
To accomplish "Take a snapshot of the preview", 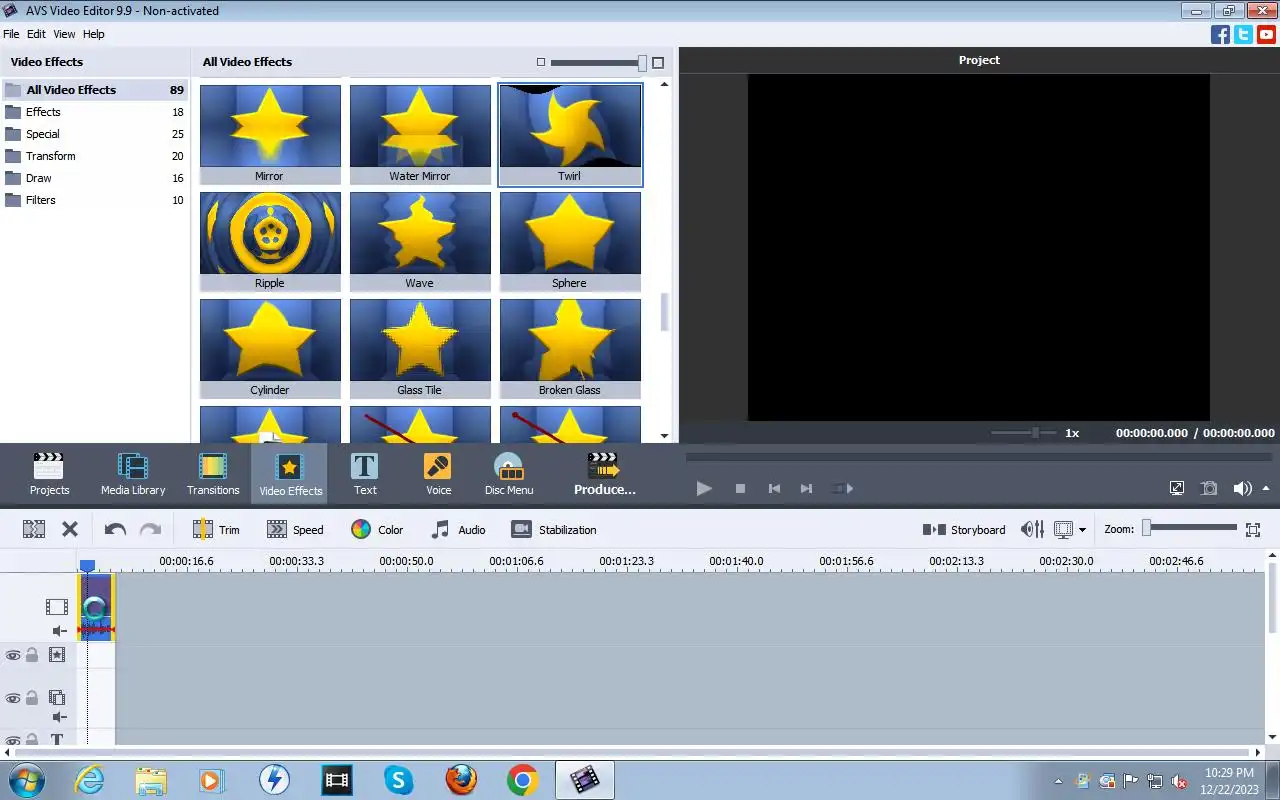I will tap(1209, 488).
